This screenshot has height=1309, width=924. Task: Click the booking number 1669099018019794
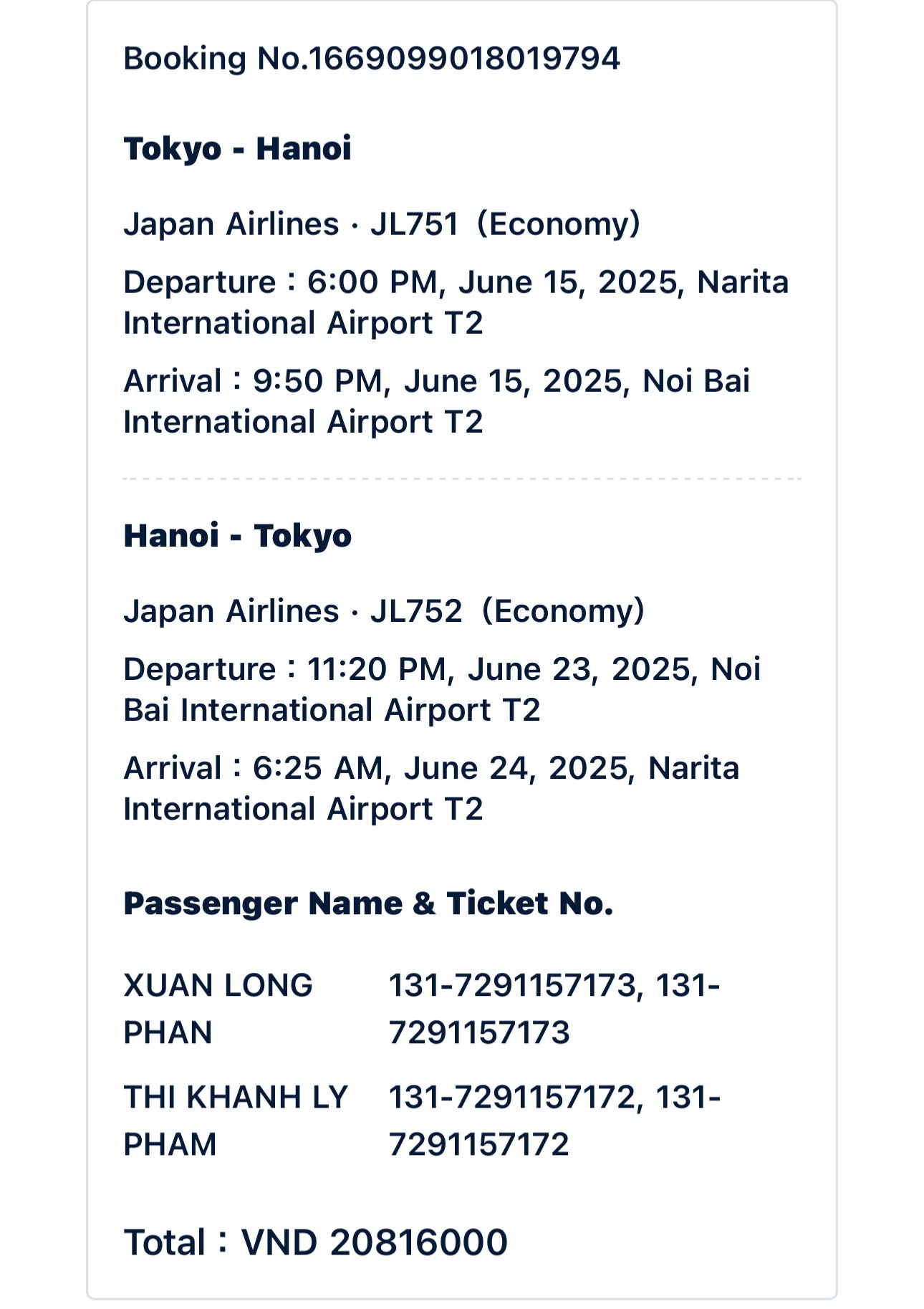pos(463,59)
